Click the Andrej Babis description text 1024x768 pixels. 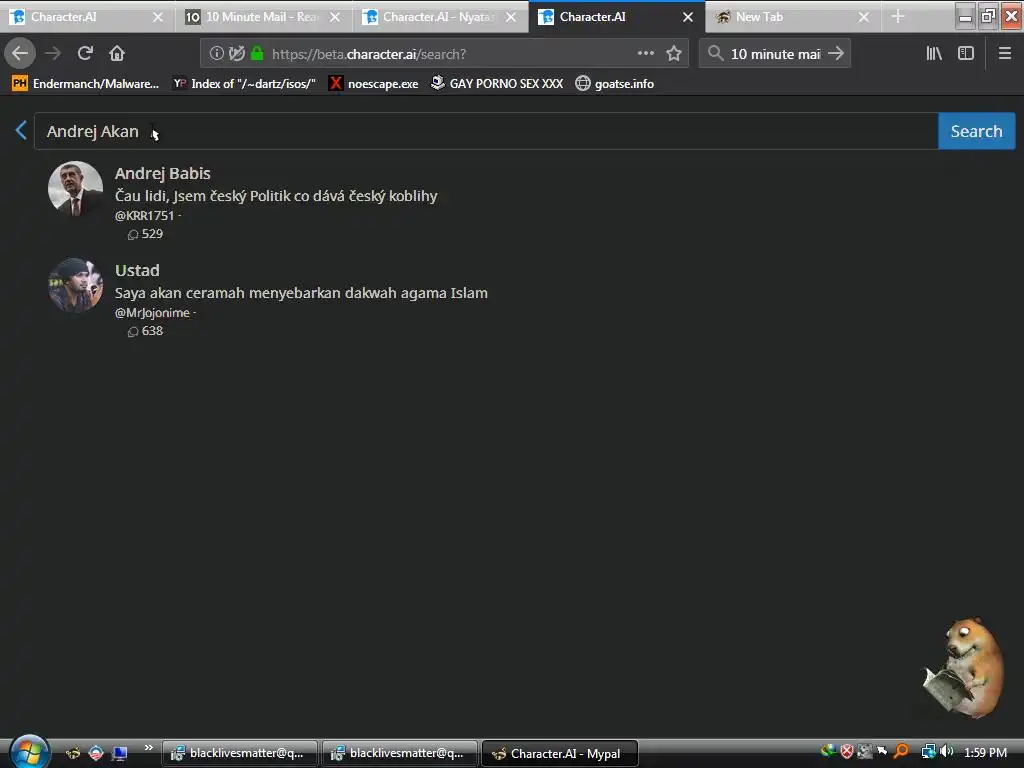pos(276,196)
